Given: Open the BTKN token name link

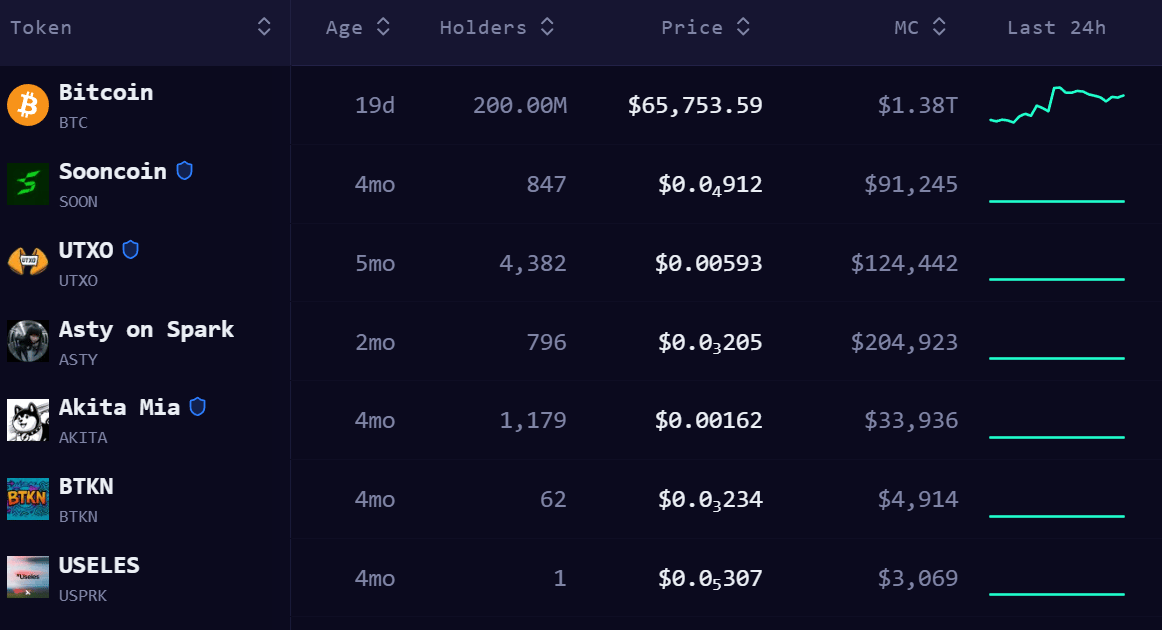Looking at the screenshot, I should pos(86,487).
